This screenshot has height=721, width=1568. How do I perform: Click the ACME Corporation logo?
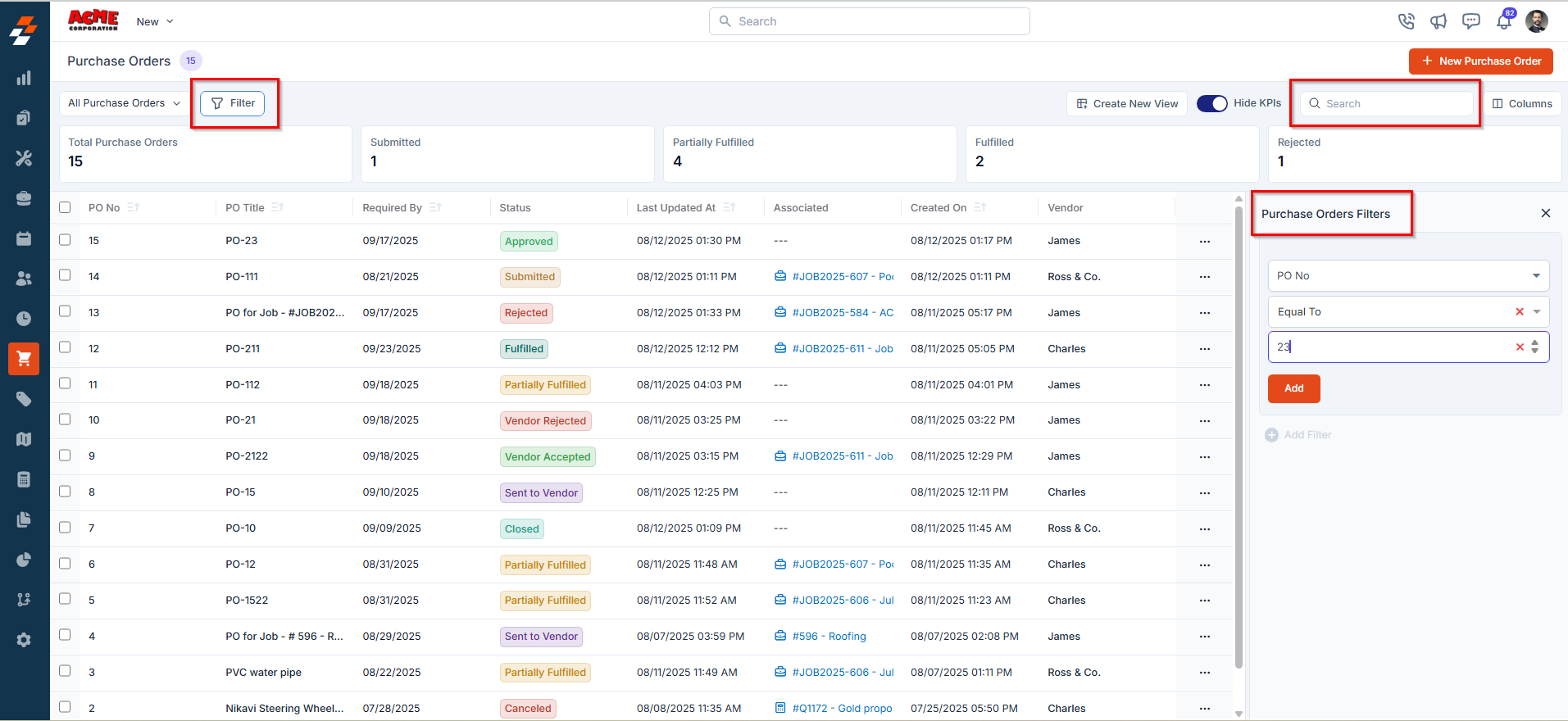[93, 20]
